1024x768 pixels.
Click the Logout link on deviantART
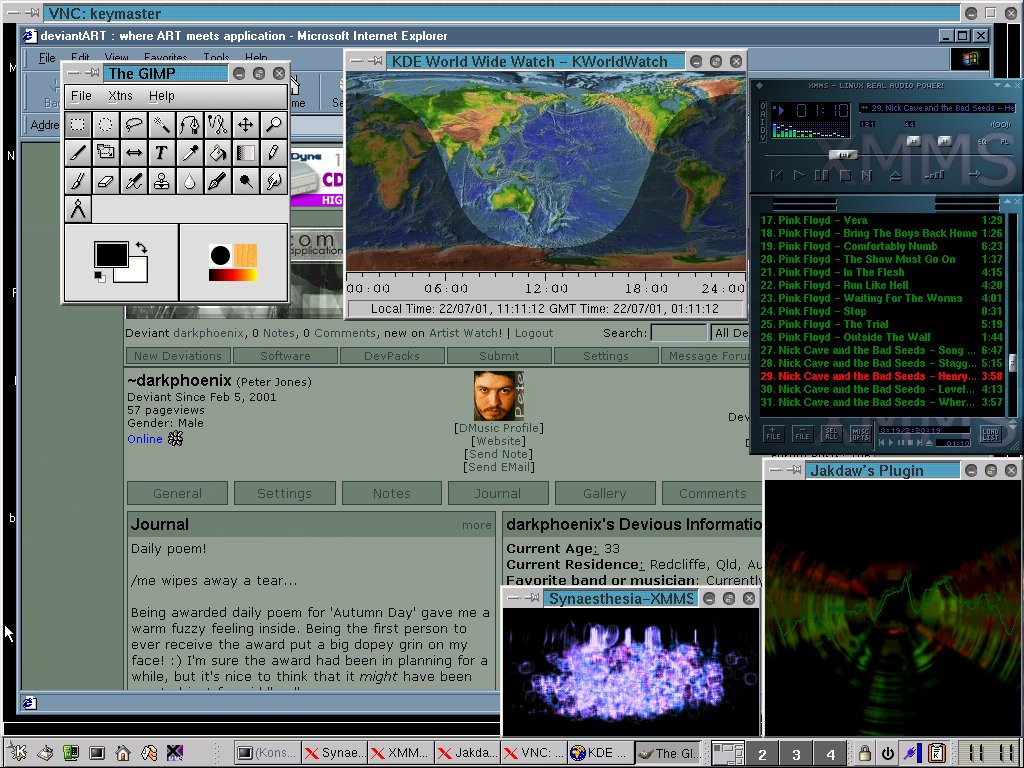pos(534,333)
